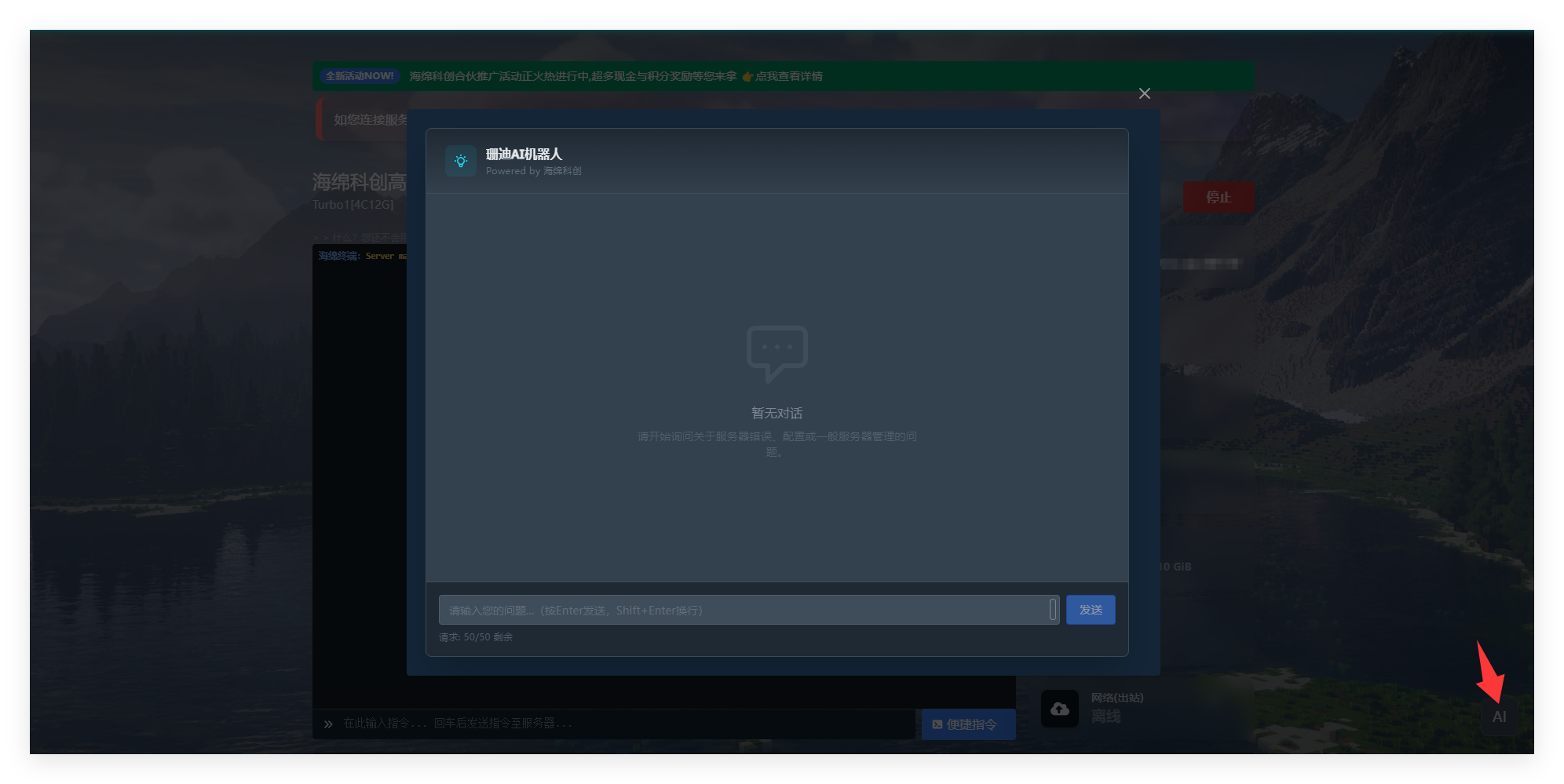Viewport: 1564px width, 784px height.
Task: Click the Powered by 海绵科创 subtitle
Action: (x=533, y=171)
